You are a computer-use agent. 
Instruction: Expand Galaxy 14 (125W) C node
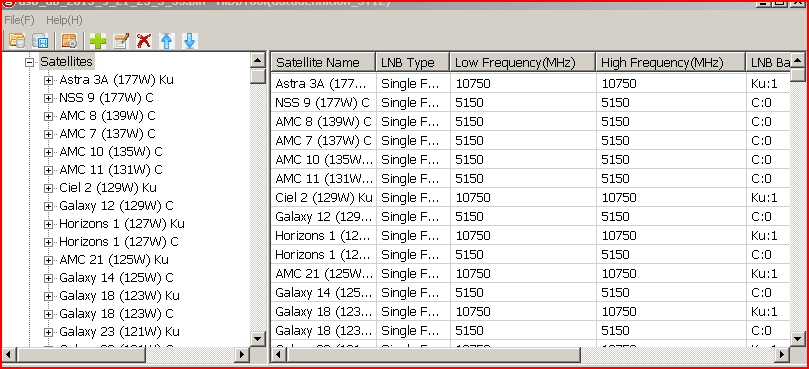(x=48, y=278)
